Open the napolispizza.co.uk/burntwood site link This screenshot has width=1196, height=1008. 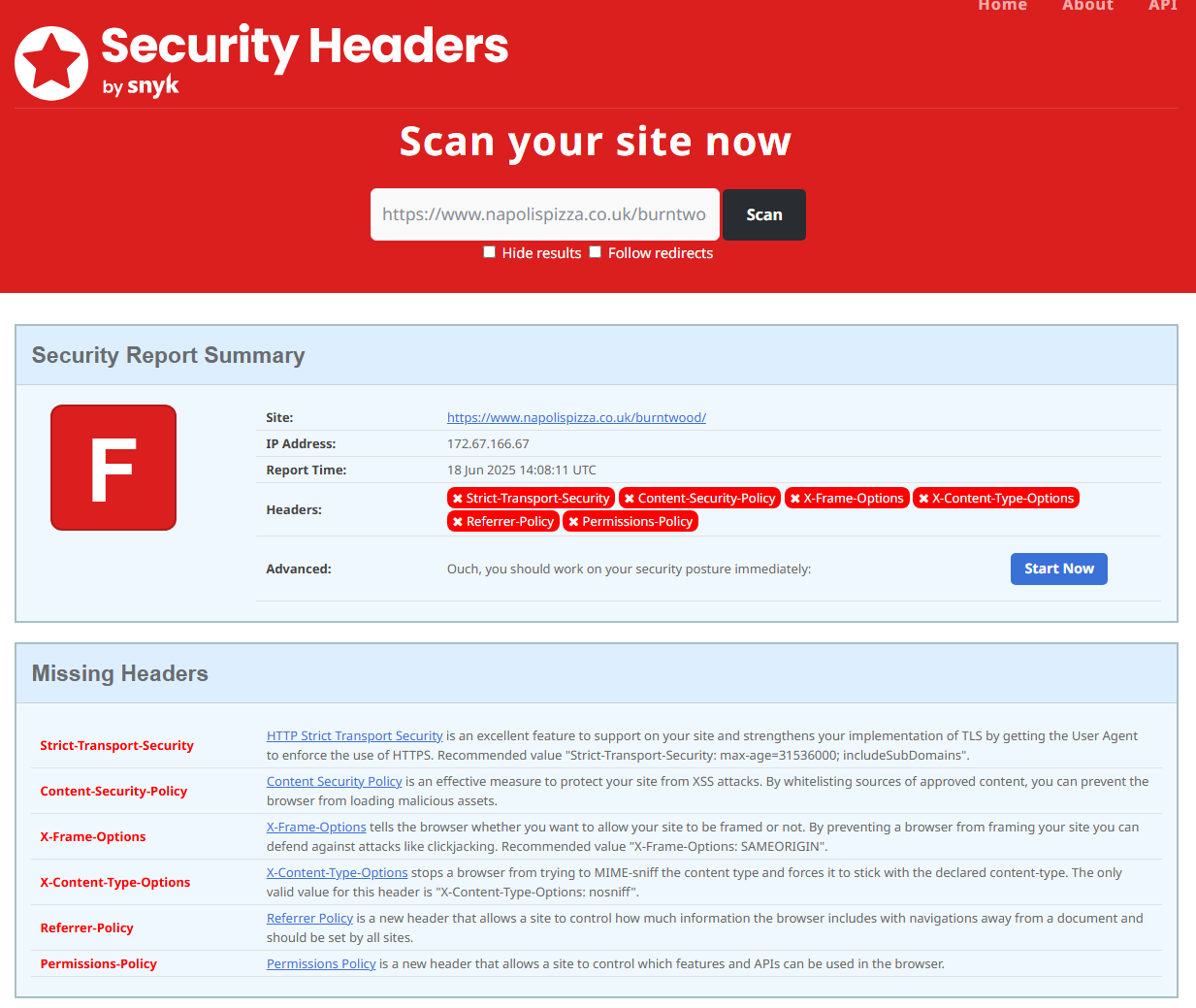(576, 417)
